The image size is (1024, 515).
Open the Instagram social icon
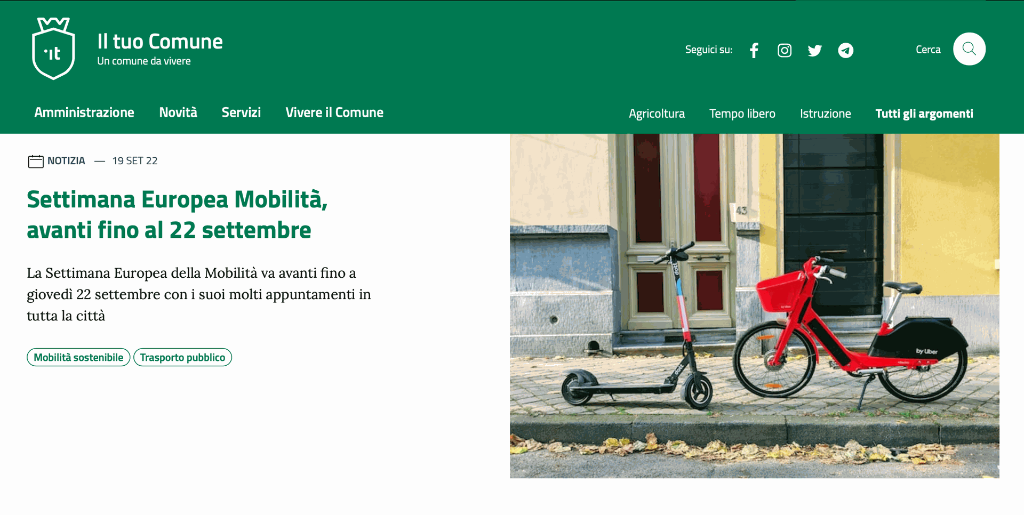pyautogui.click(x=784, y=50)
